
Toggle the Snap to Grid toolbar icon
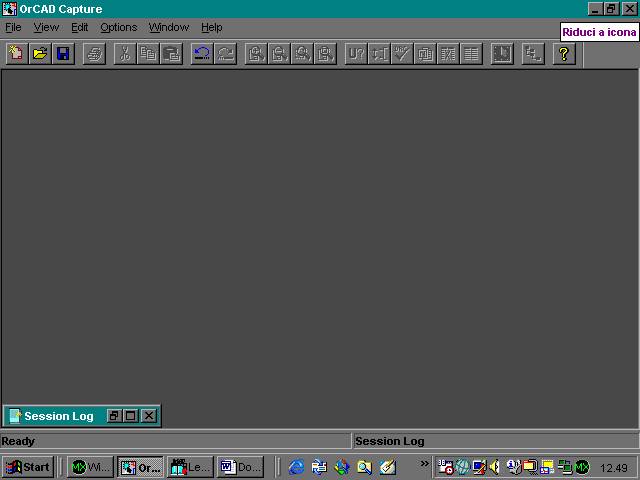502,53
